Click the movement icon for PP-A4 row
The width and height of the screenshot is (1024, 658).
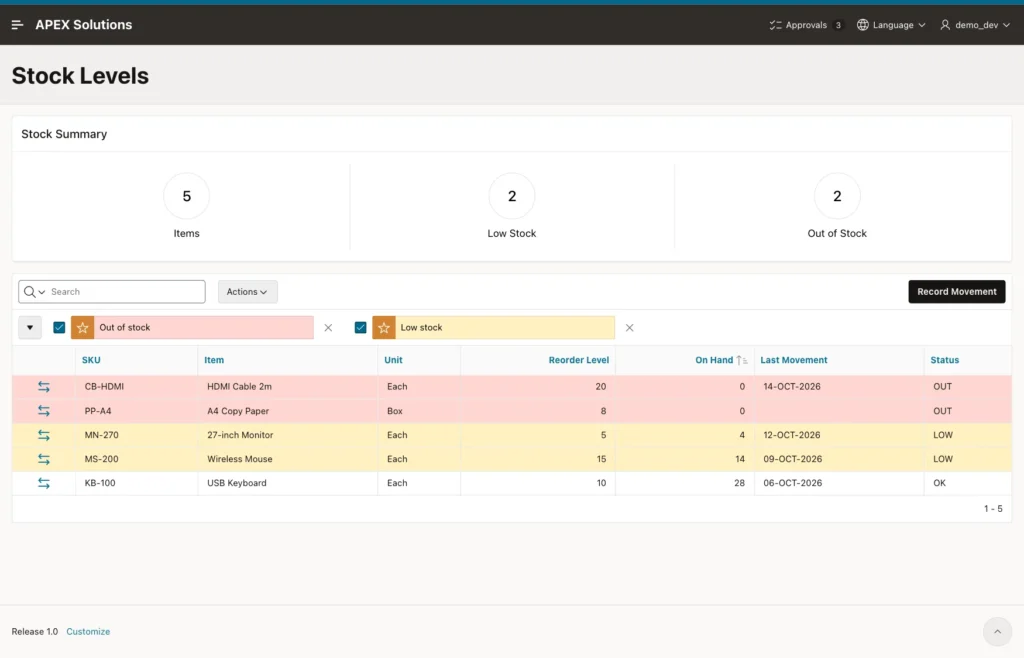[44, 411]
